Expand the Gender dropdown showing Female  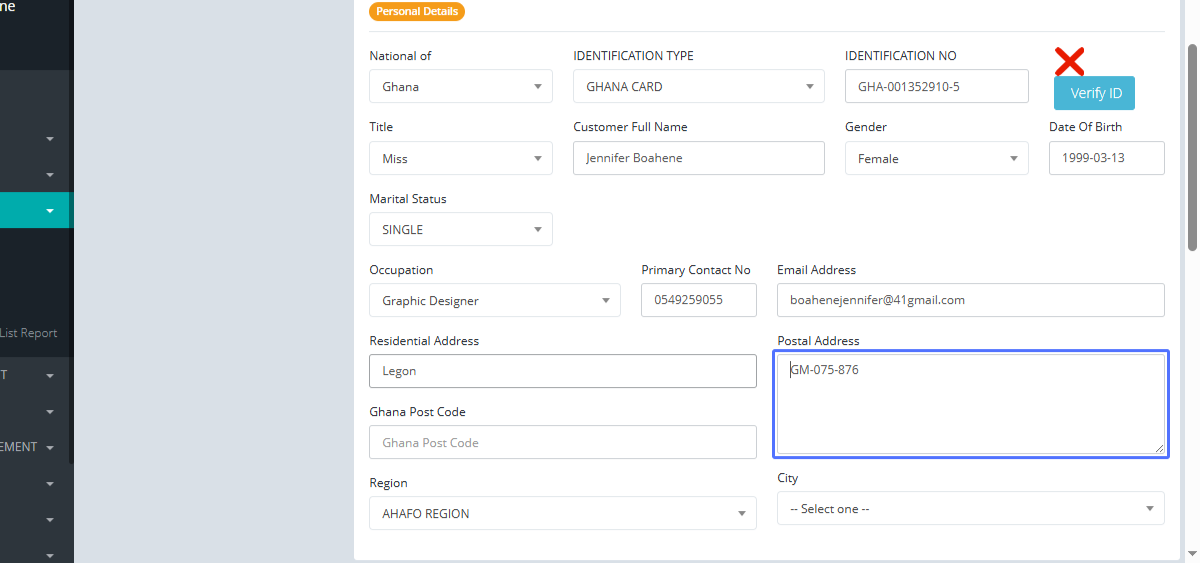936,159
